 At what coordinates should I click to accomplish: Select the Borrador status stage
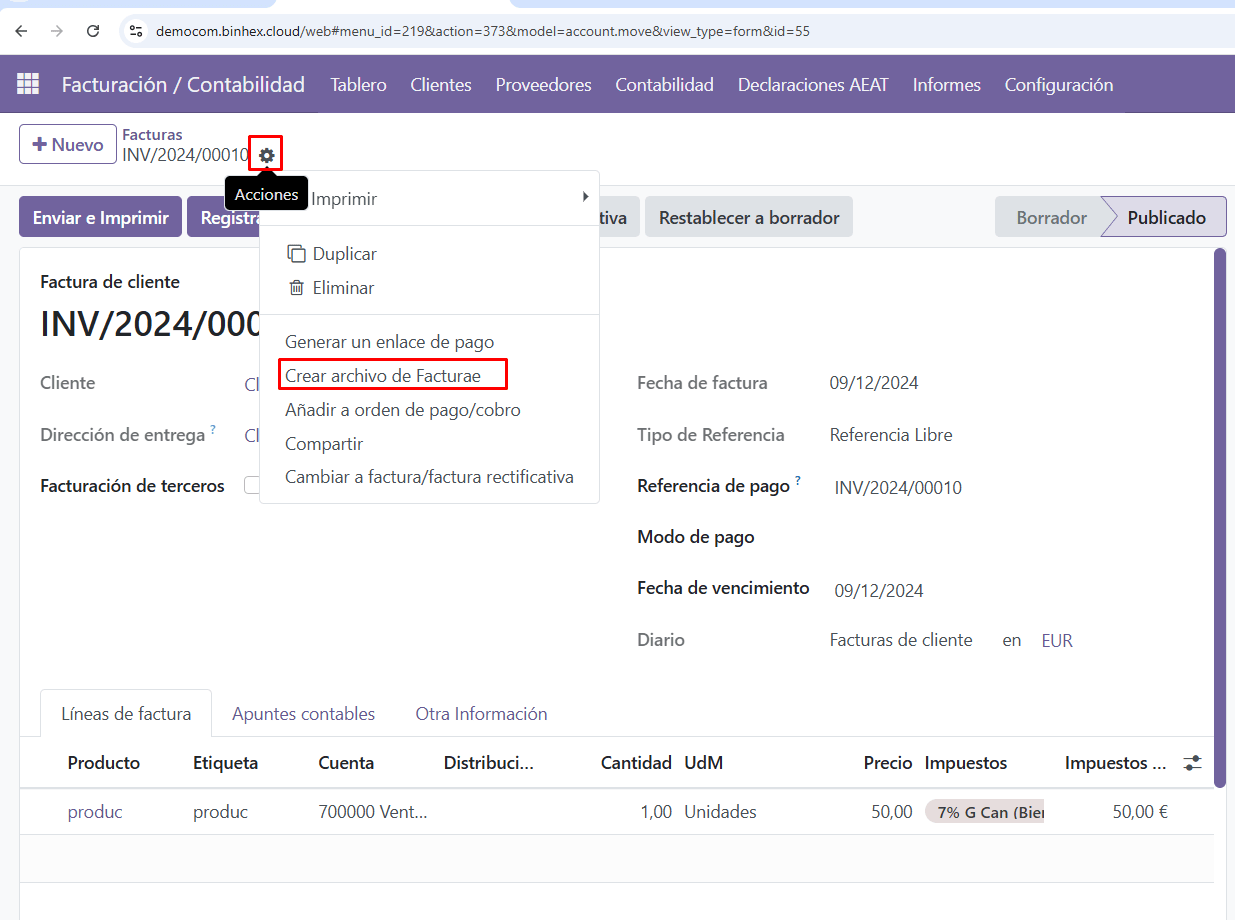1051,217
